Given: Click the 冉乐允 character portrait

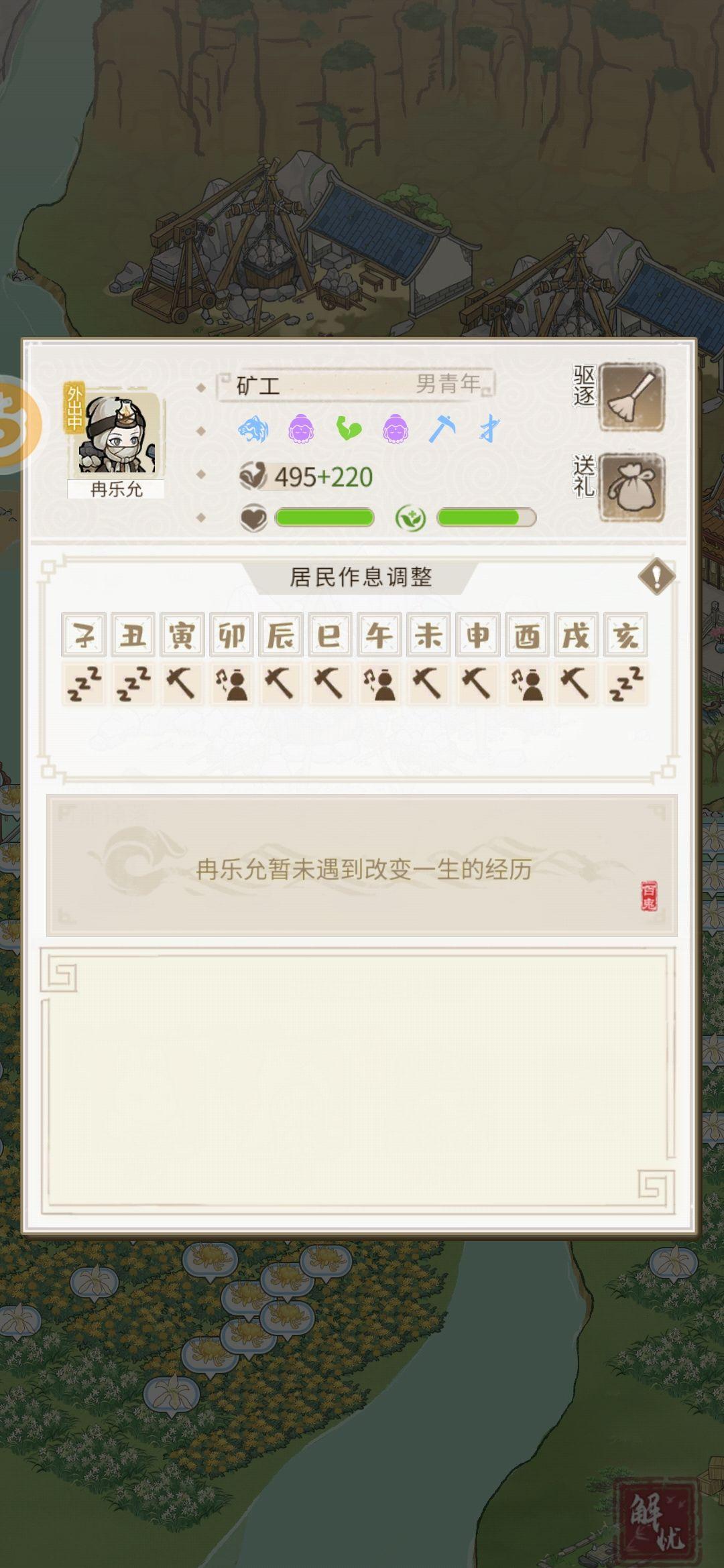Looking at the screenshot, I should tap(117, 434).
